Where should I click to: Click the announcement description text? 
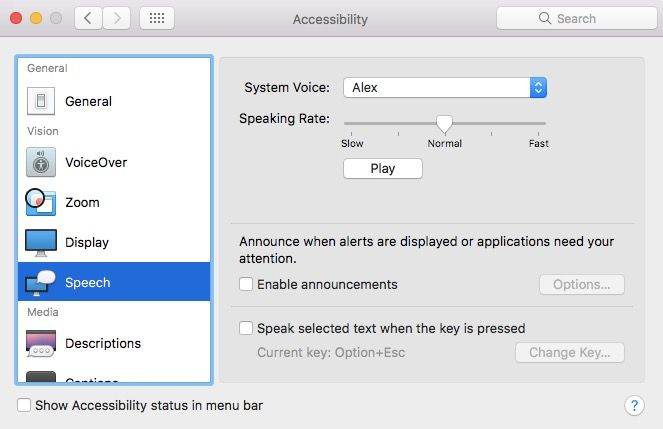click(x=426, y=250)
